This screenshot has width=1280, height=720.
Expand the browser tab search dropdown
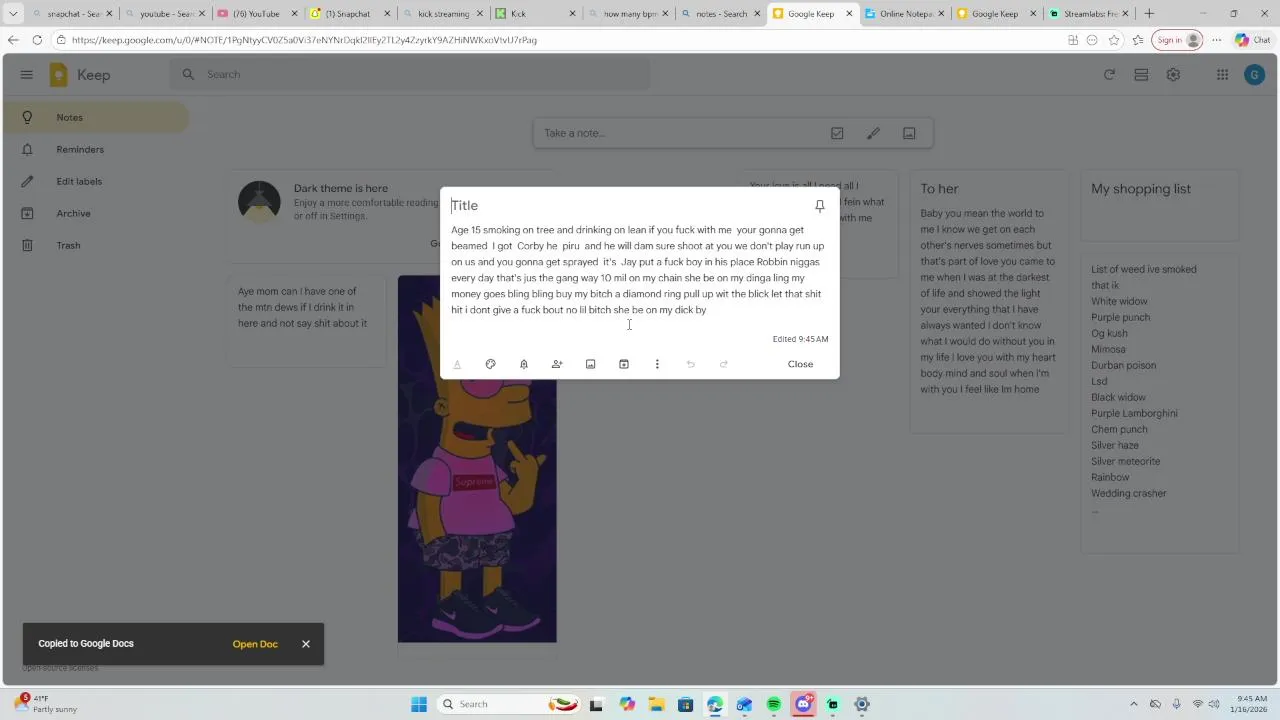[x=13, y=14]
